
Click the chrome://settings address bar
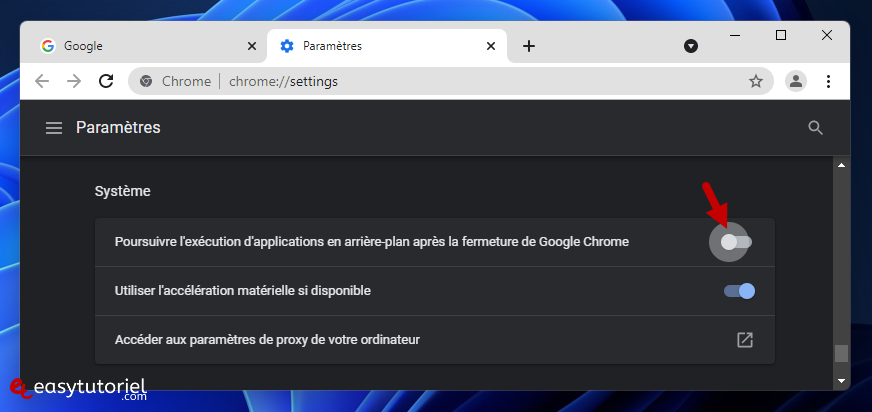[450, 82]
